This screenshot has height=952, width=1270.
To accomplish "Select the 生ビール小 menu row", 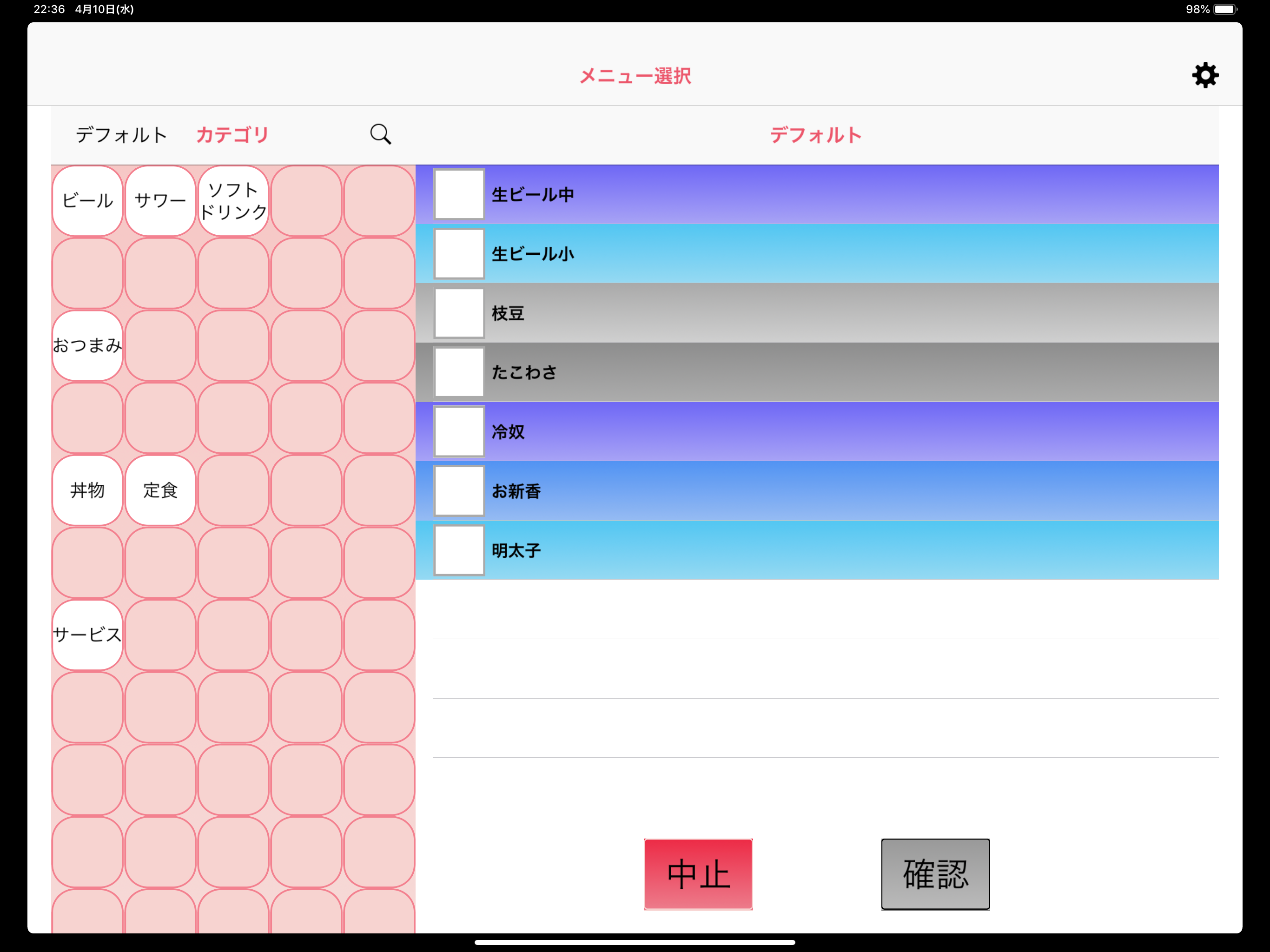I will (817, 253).
